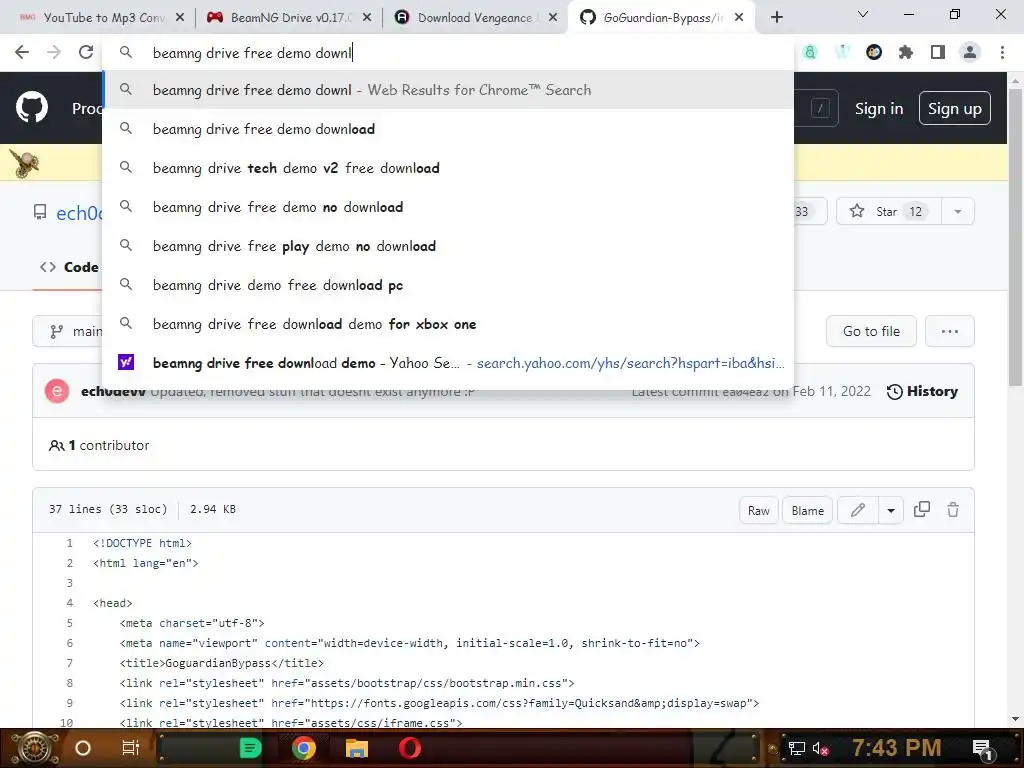Click the network tray icon
The height and width of the screenshot is (768, 1024).
tap(796, 748)
